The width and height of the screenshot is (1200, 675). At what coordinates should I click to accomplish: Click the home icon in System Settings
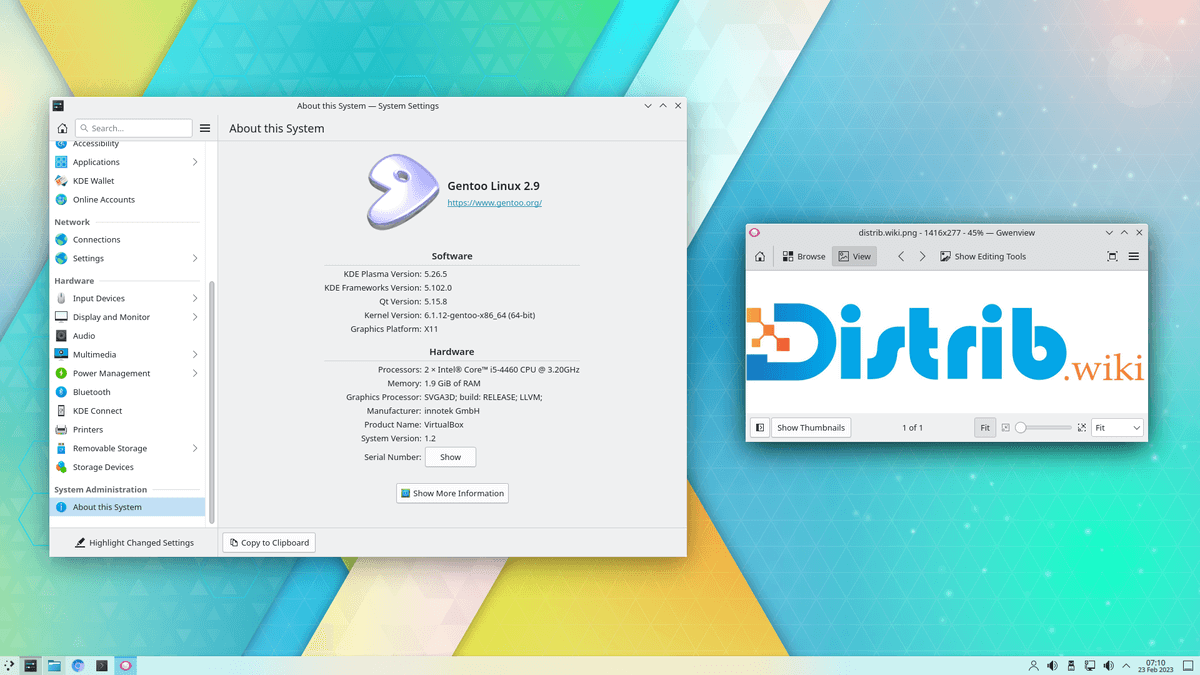62,128
